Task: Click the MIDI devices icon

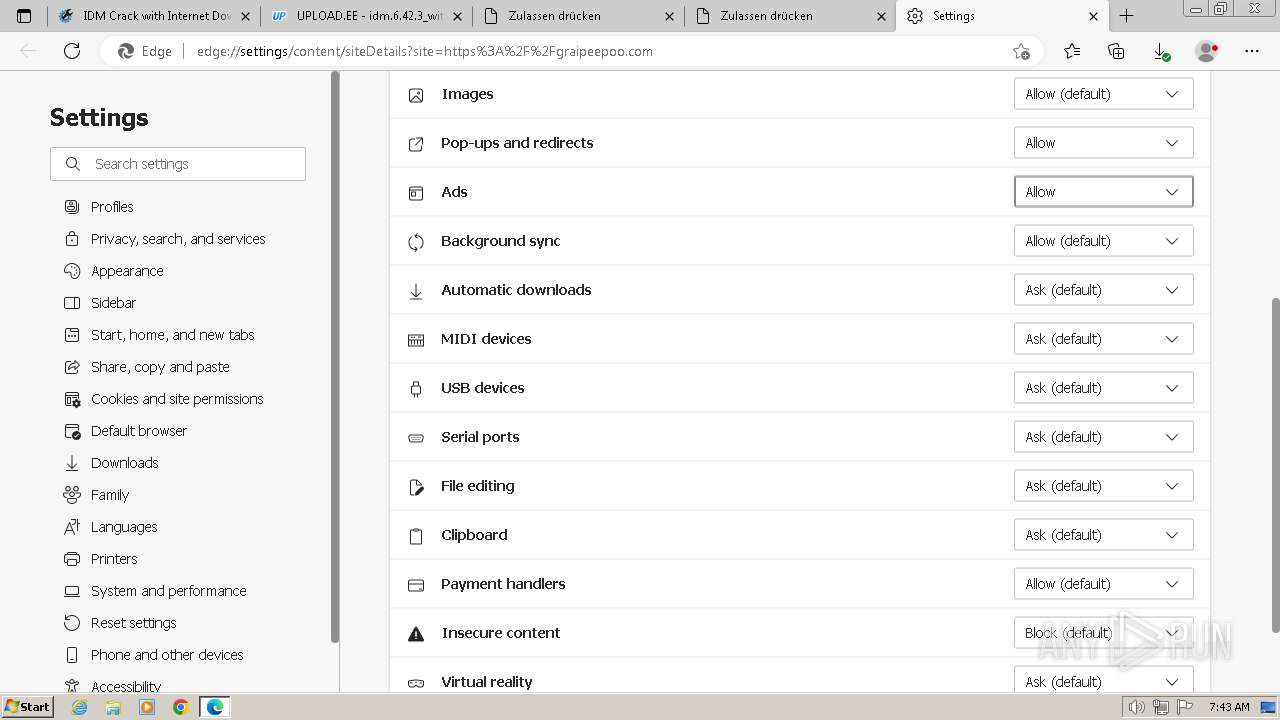Action: [416, 340]
